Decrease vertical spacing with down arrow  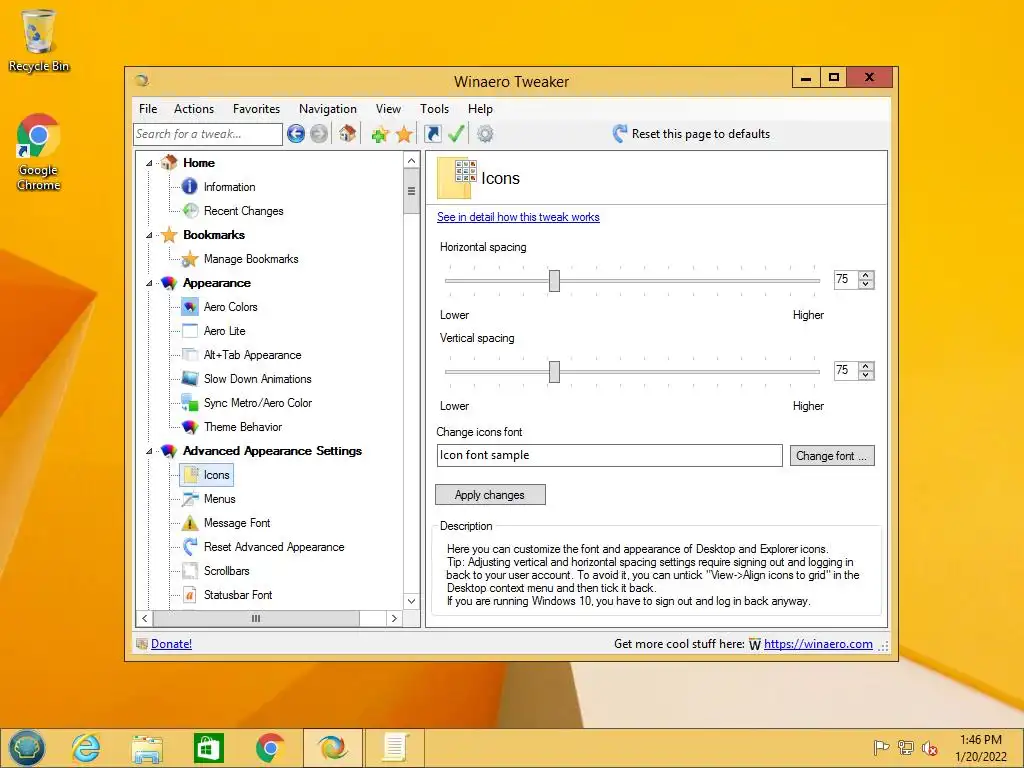click(x=866, y=375)
